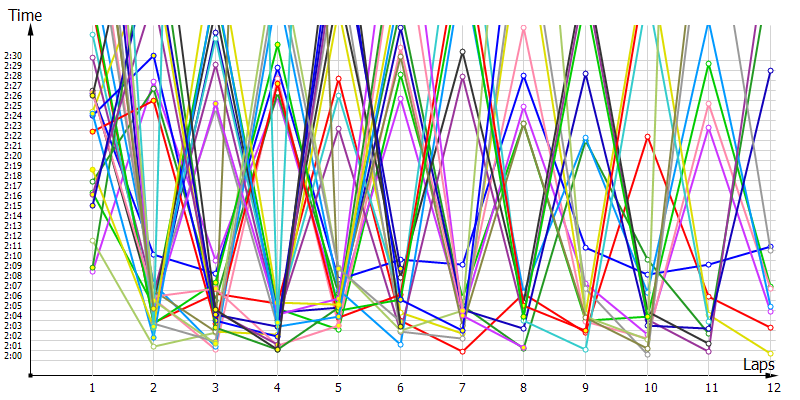Click red lowest data point at lap 7

[x=462, y=351]
